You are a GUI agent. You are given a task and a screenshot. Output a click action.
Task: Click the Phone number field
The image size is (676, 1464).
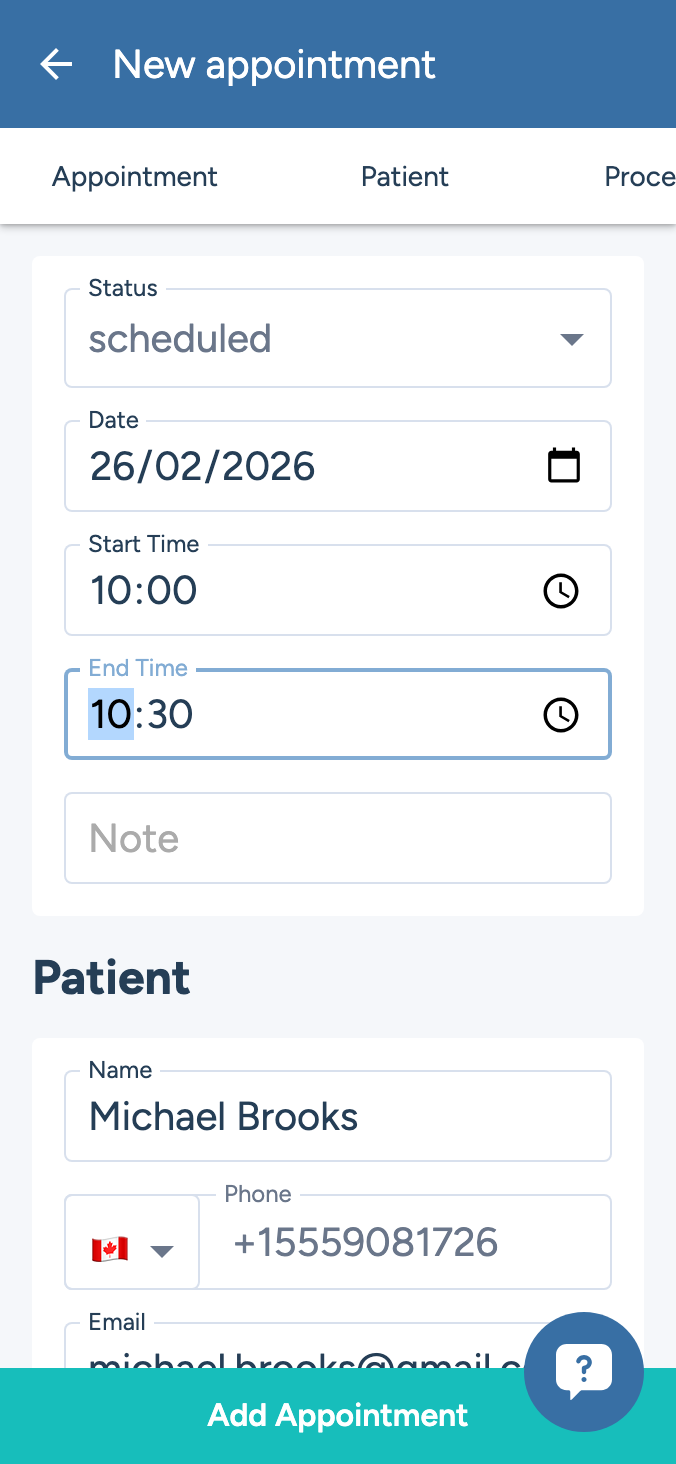click(405, 1243)
